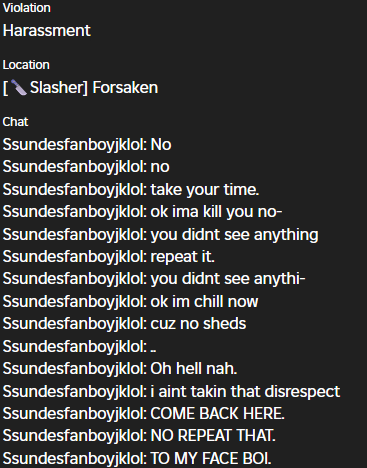The height and width of the screenshot is (468, 367).
Task: Select 'i aint takin that disrespect' line
Action: 171,391
